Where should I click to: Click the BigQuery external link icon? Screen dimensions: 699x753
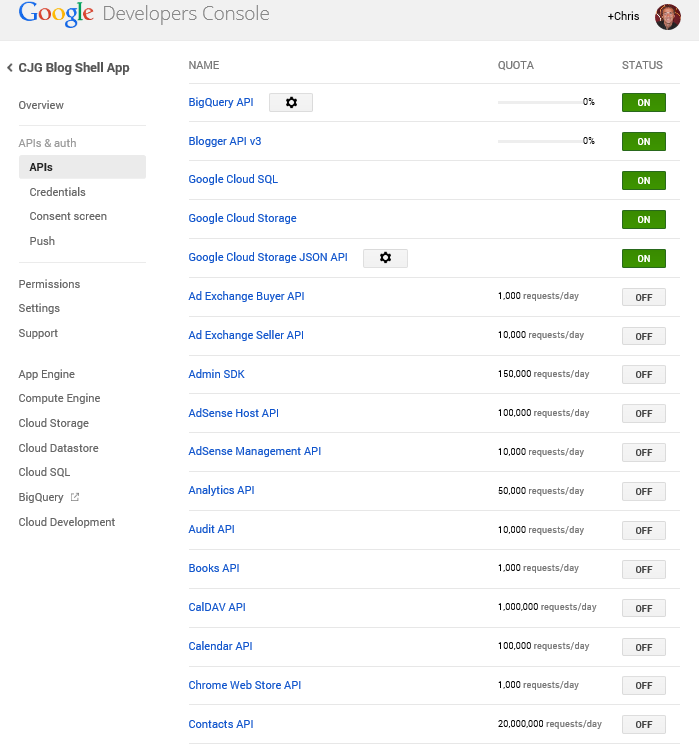[75, 497]
